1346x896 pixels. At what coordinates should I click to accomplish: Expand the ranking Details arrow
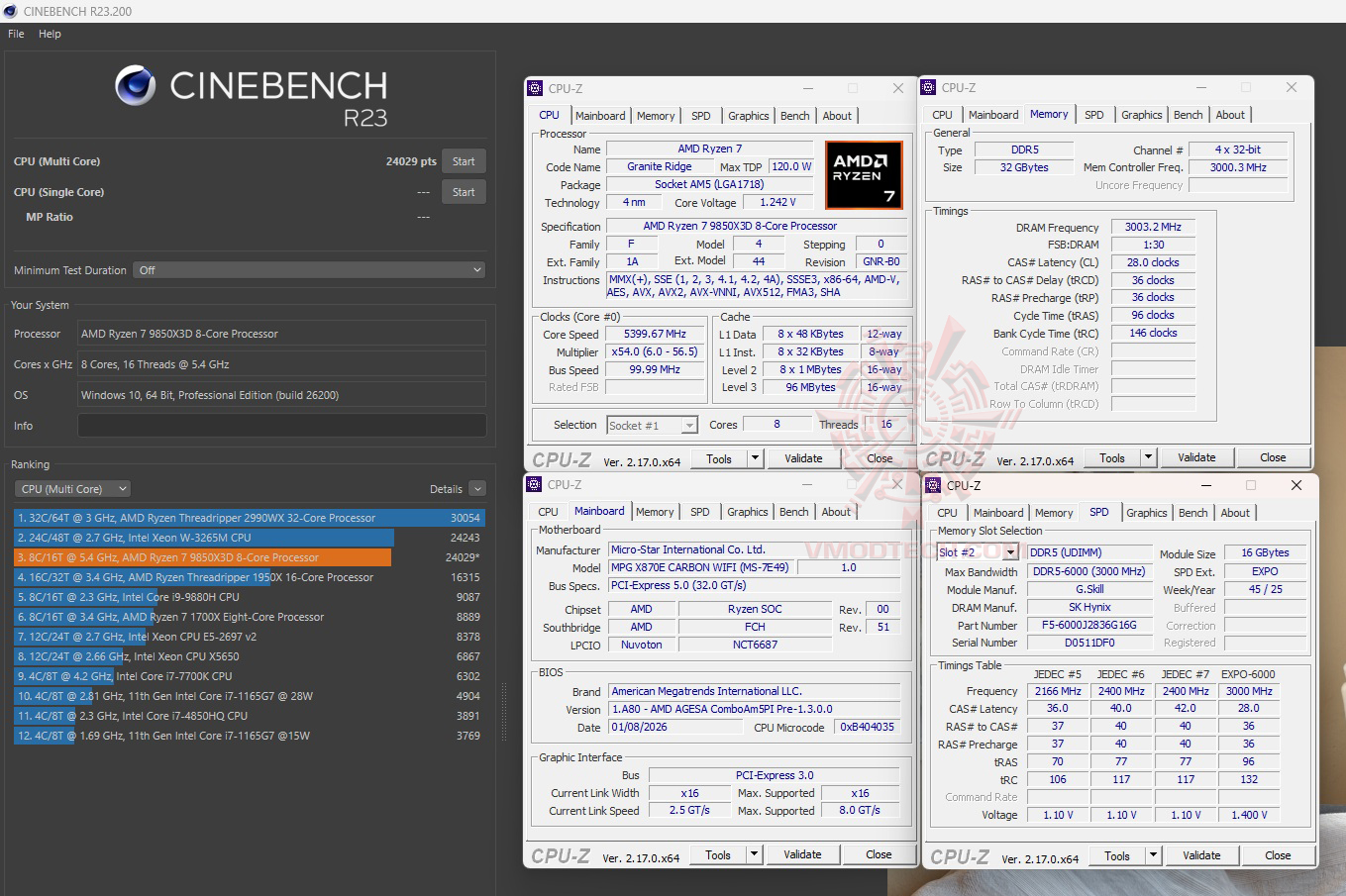477,489
